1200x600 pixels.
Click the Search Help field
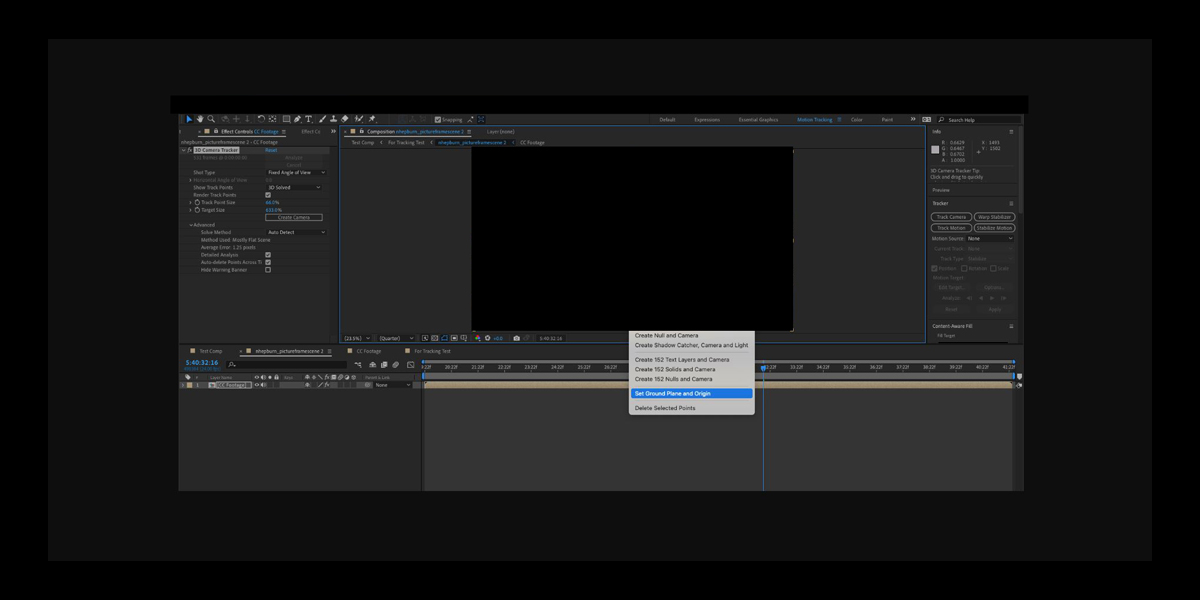(x=981, y=119)
